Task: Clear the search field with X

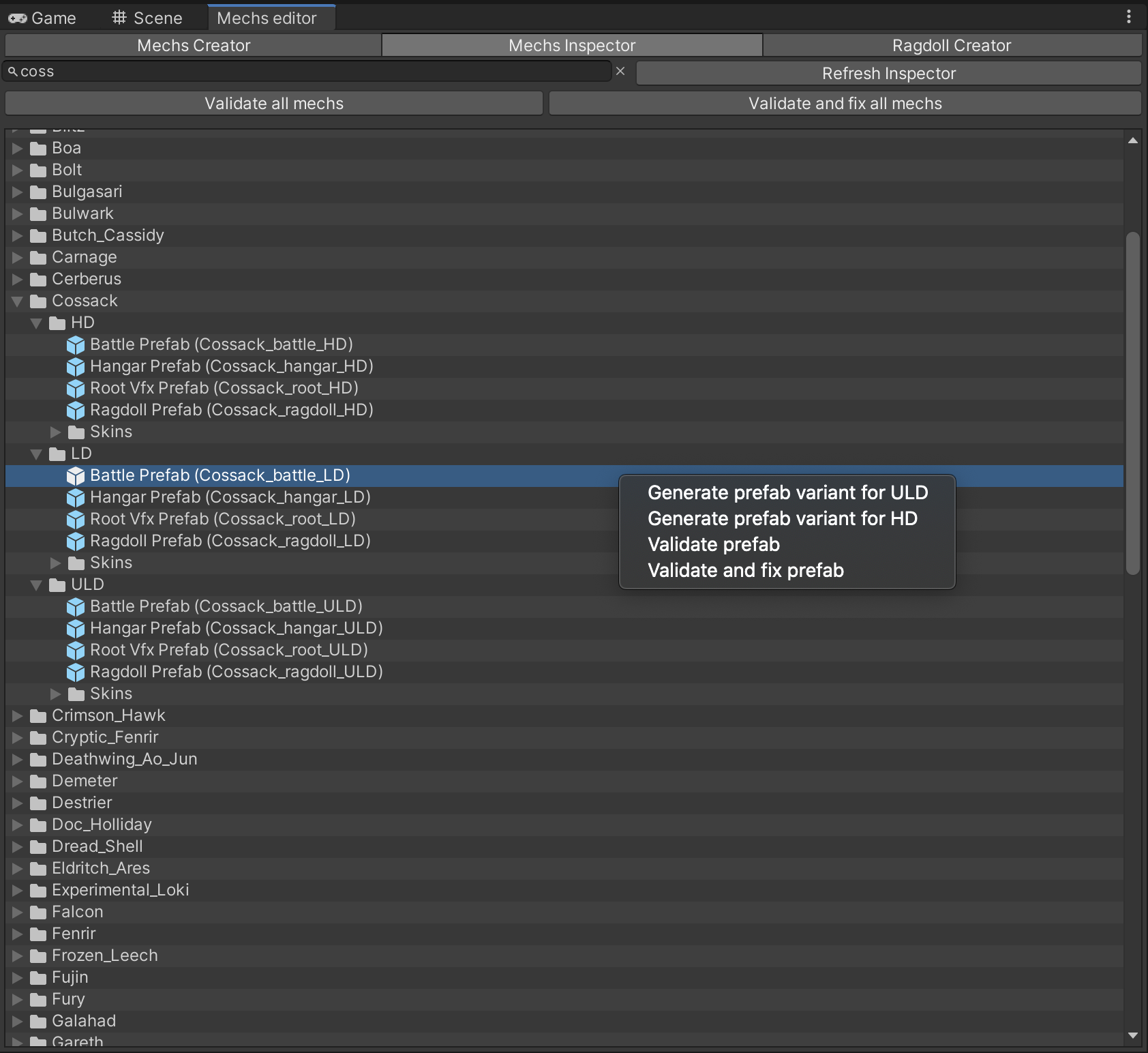Action: coord(620,72)
